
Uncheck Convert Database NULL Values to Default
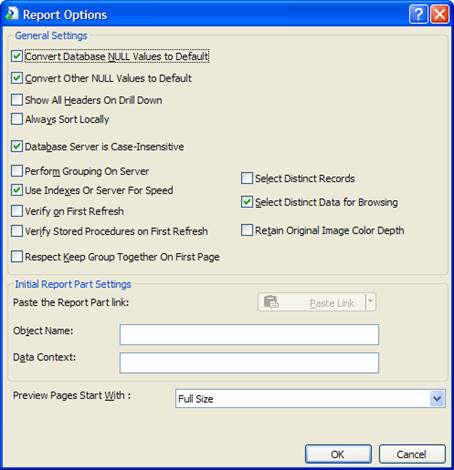tap(17, 56)
